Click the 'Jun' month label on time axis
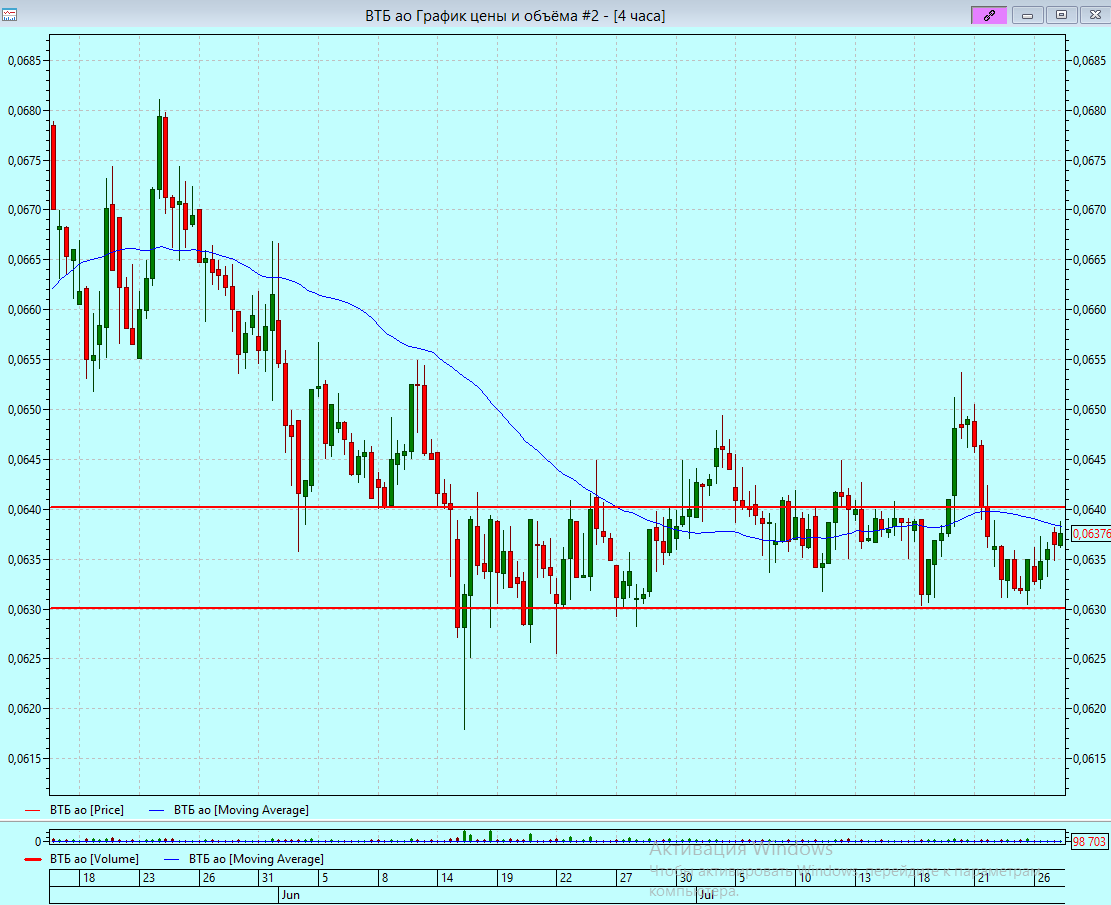1111x905 pixels. (291, 895)
